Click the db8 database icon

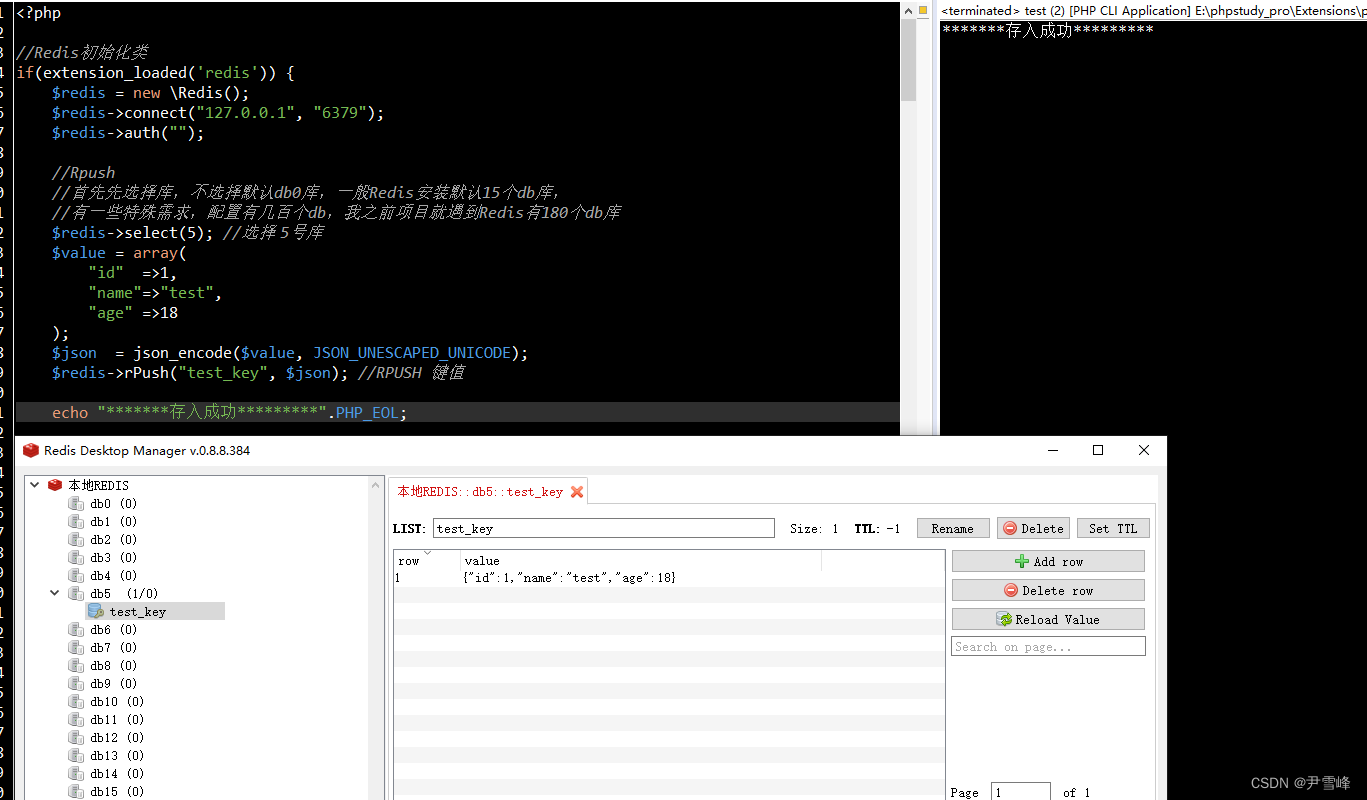(76, 665)
